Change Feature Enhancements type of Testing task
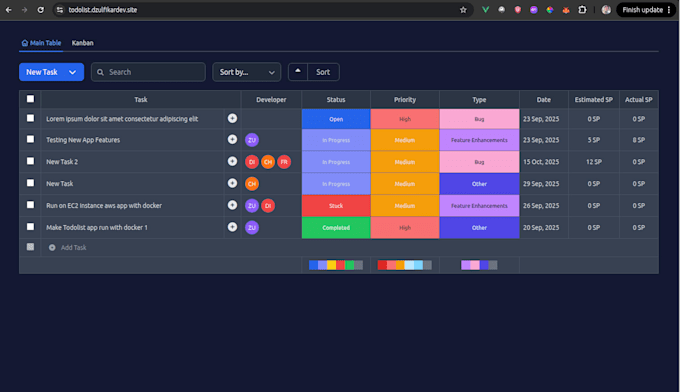Viewport: 680px width, 392px height. click(479, 140)
